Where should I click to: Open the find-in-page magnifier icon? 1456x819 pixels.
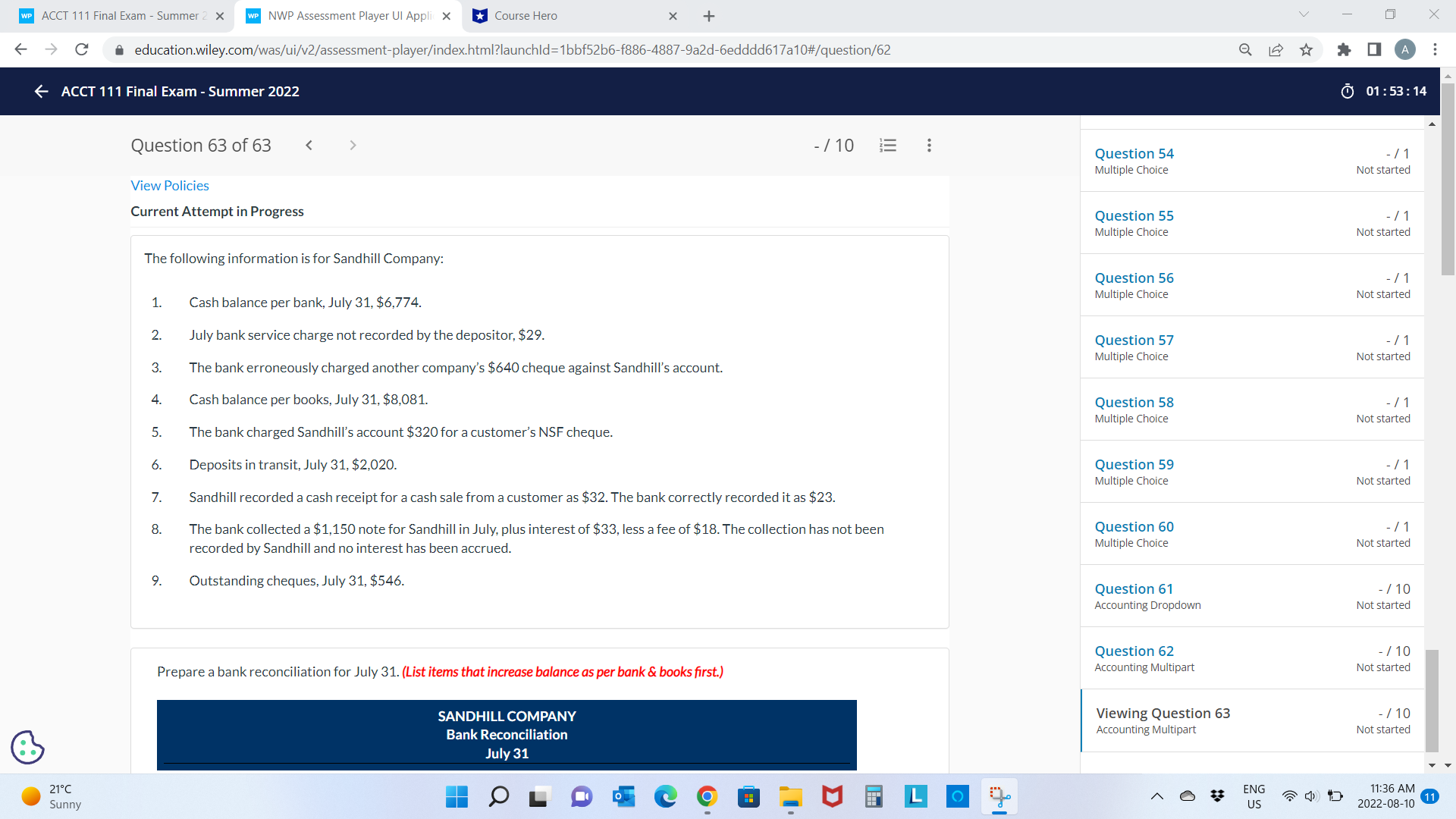1245,49
